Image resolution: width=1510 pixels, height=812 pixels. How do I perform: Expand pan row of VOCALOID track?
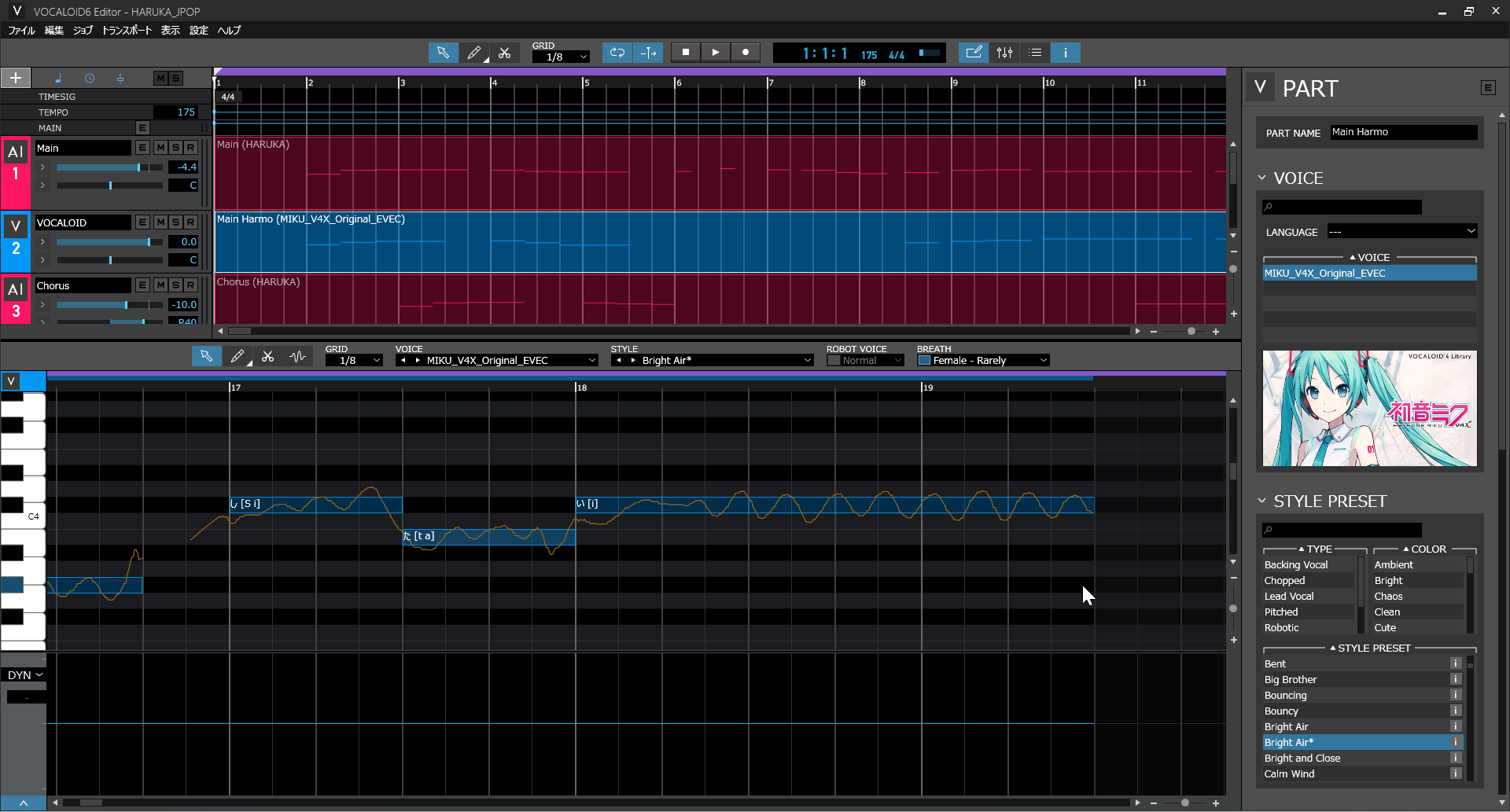(x=42, y=259)
